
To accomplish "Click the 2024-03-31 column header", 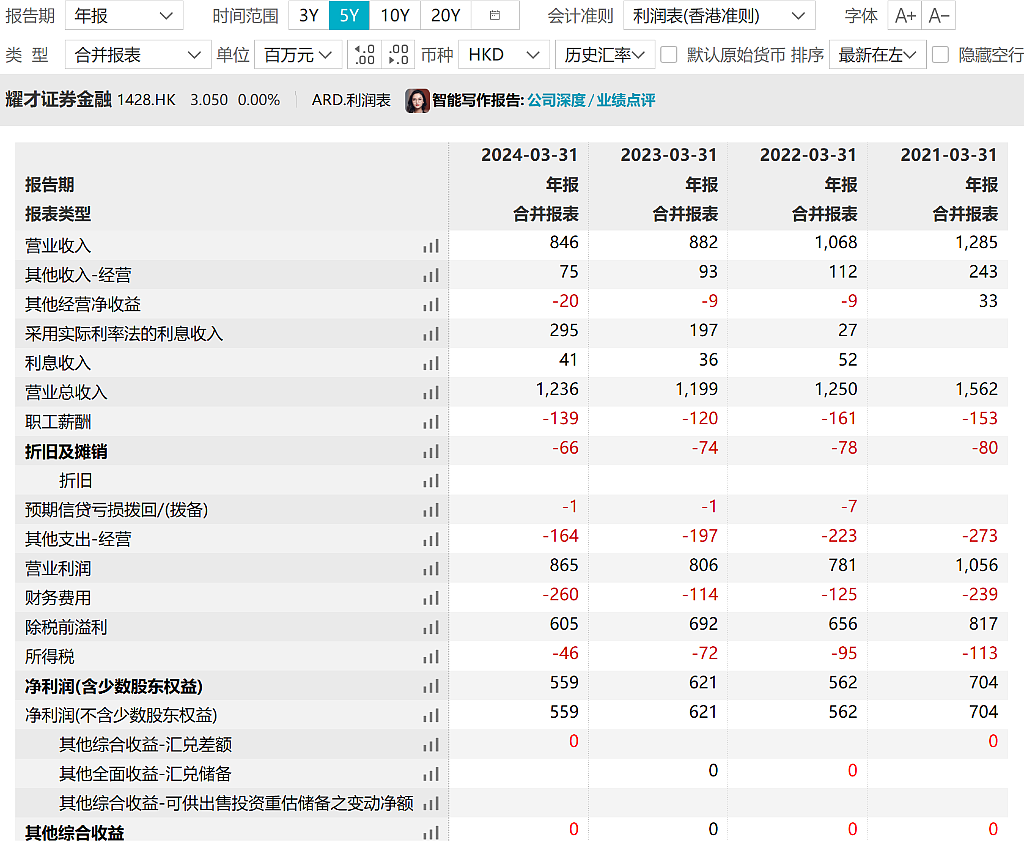I will (x=530, y=155).
